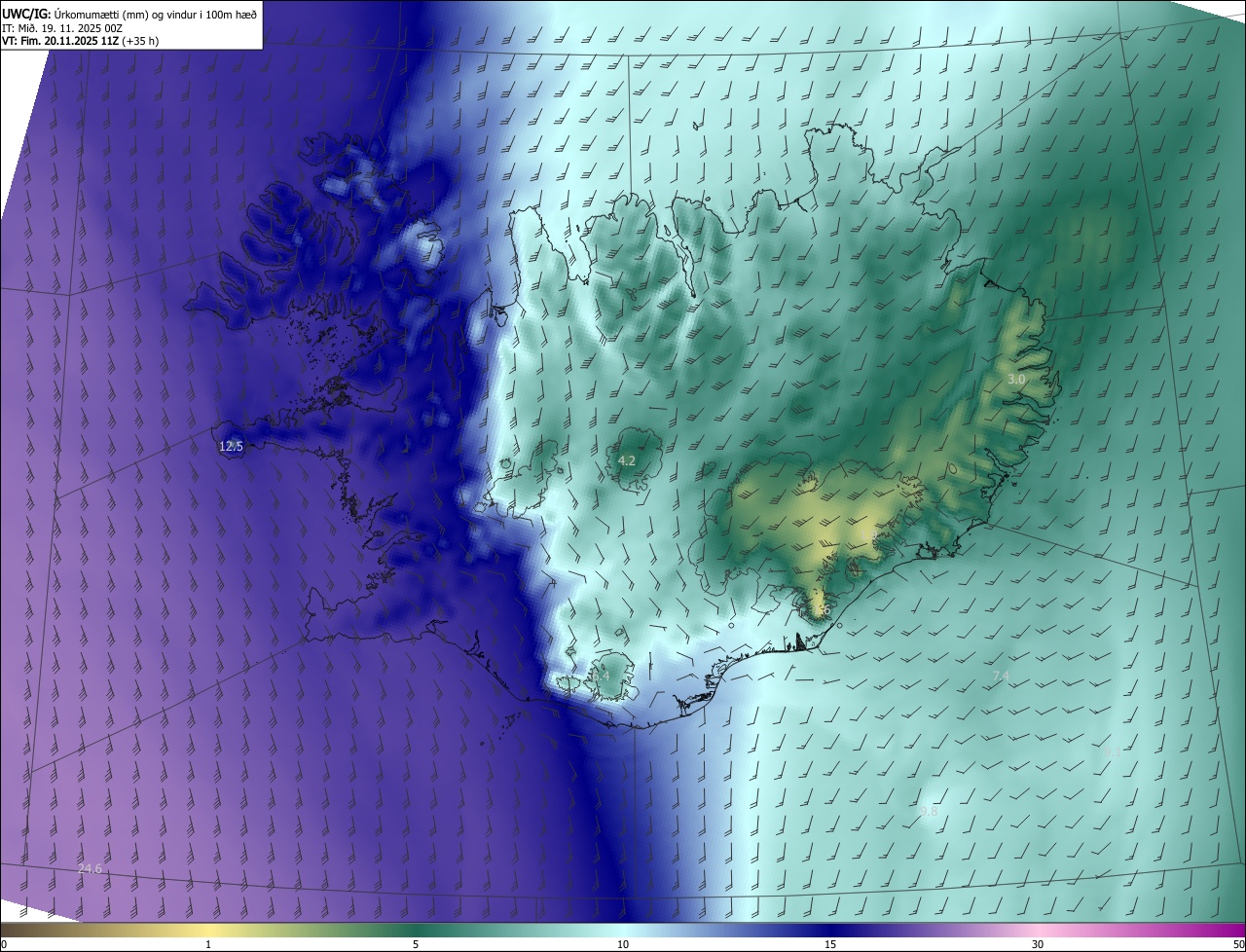Screen dimensions: 1246x952
Task: Click the 24.6 value label over the ocean
Action: 90,868
